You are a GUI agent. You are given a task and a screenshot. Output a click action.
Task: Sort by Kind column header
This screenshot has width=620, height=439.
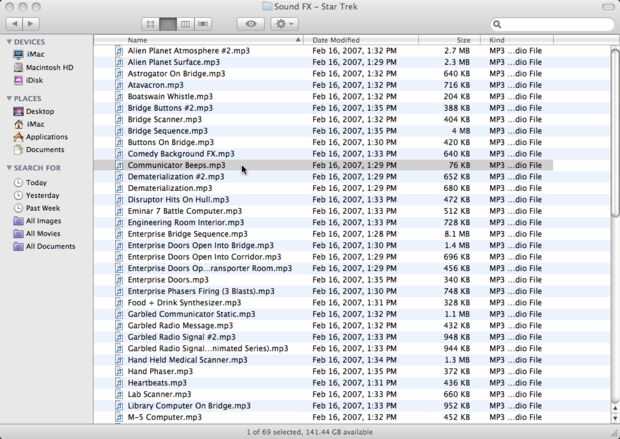517,40
